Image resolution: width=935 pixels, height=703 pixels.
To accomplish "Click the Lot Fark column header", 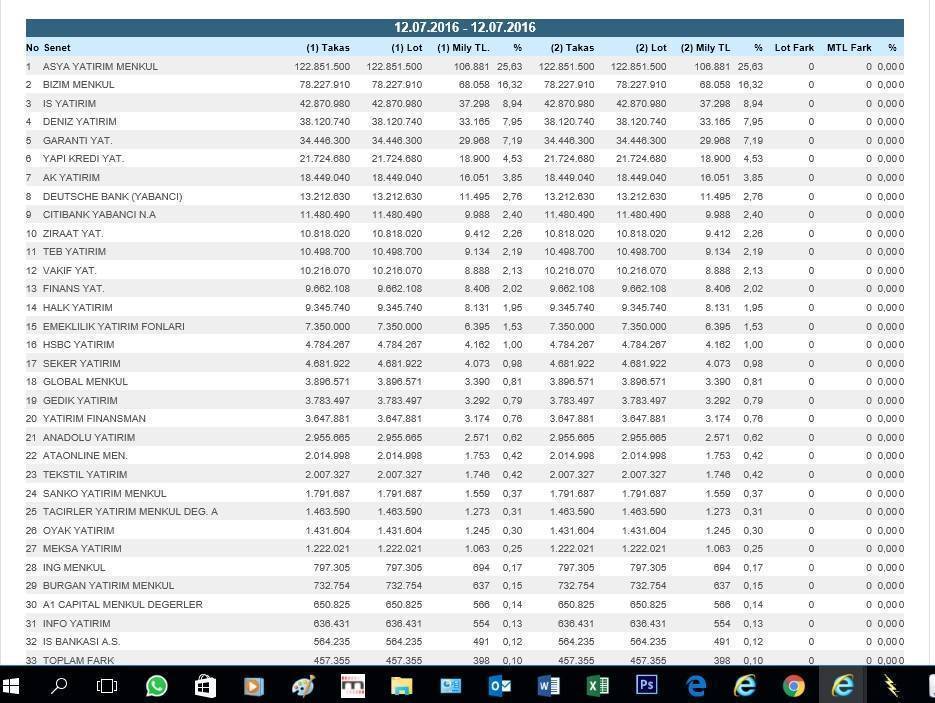I will 794,47.
